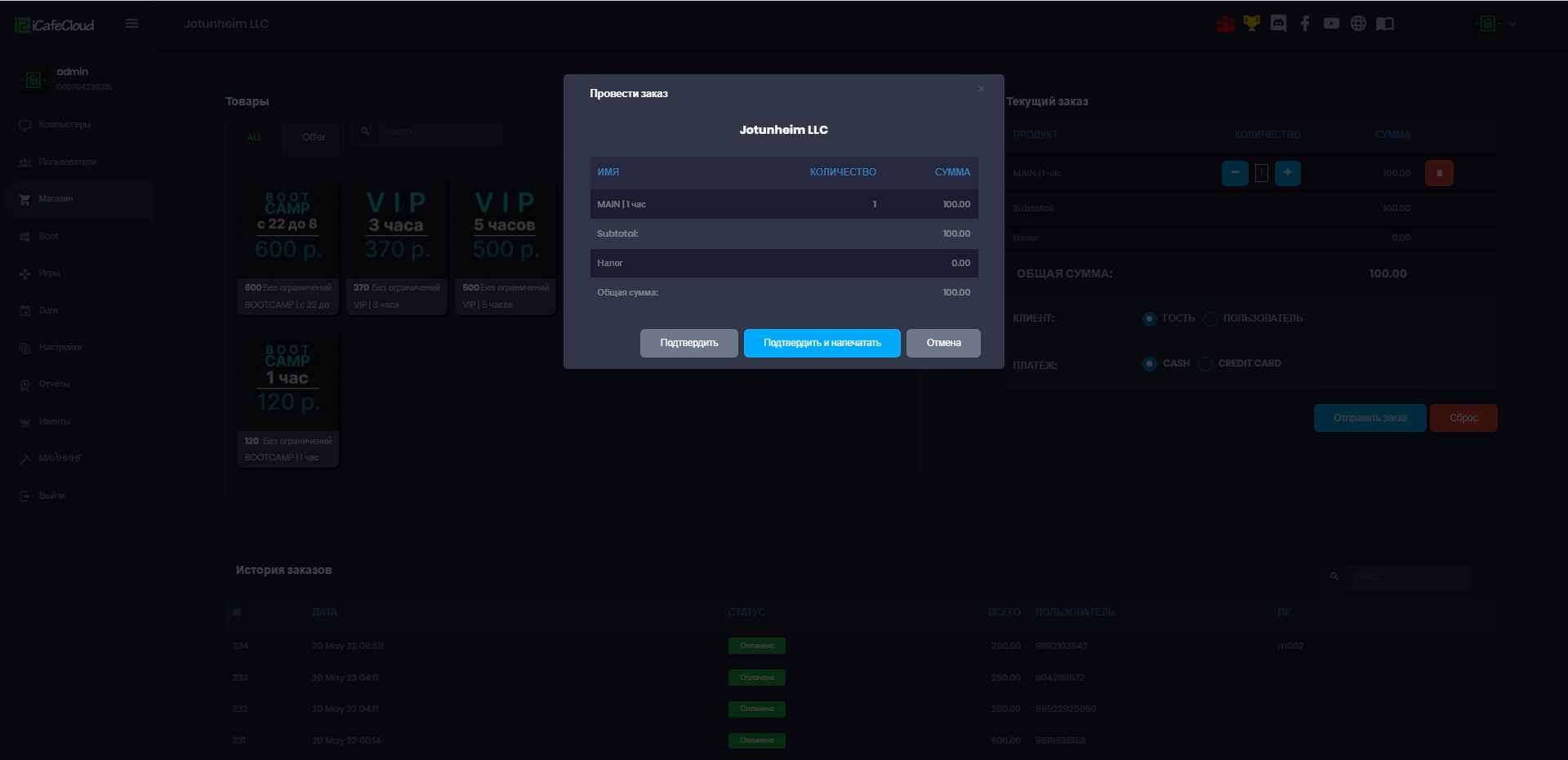Screen dimensions: 1568x760
Task: Select the ПОЛЬЗОВАТЕЛЬ client radio button
Action: (x=1210, y=318)
